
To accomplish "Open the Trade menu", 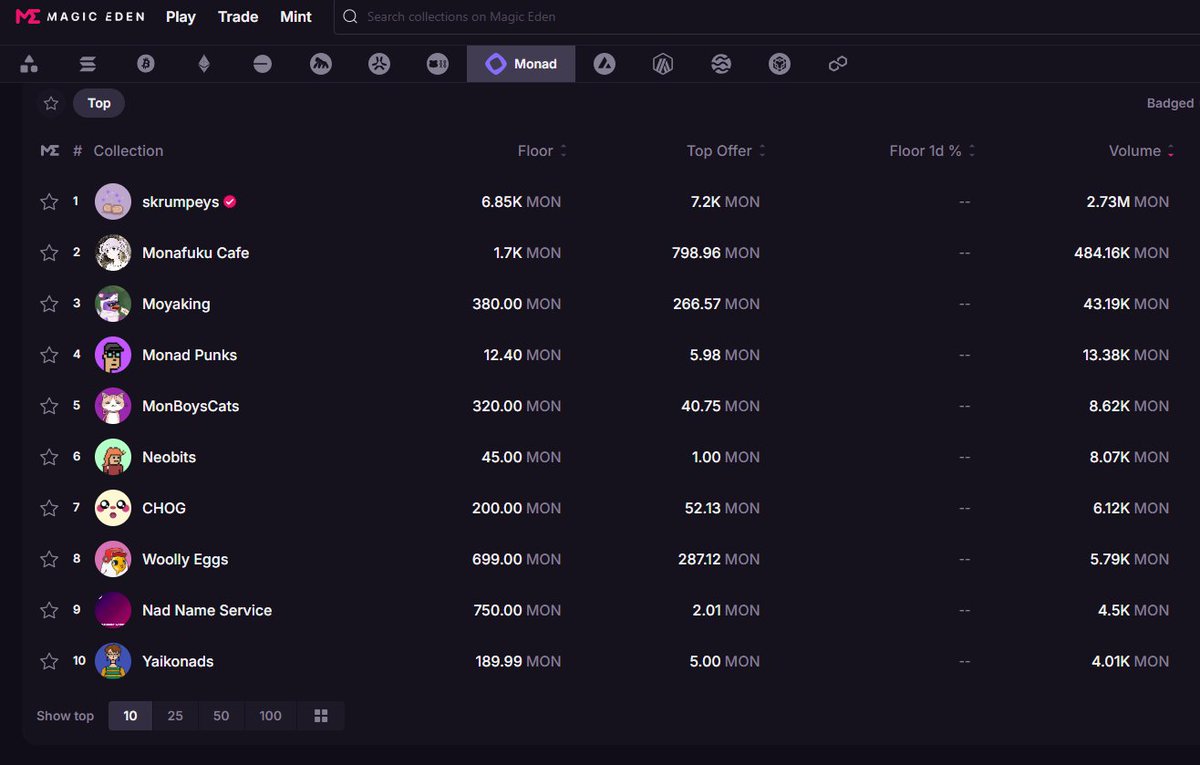I will coord(238,17).
